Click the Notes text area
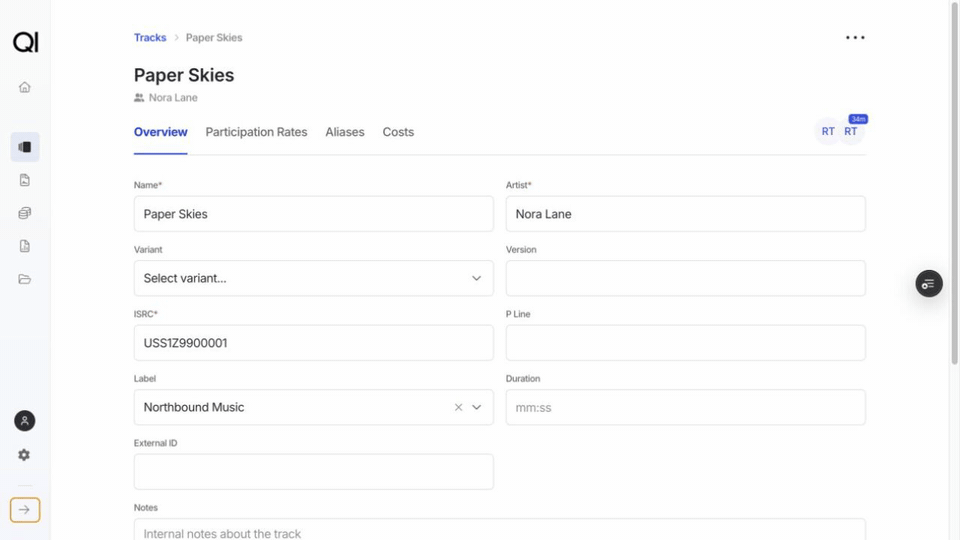960x540 pixels. coord(500,530)
